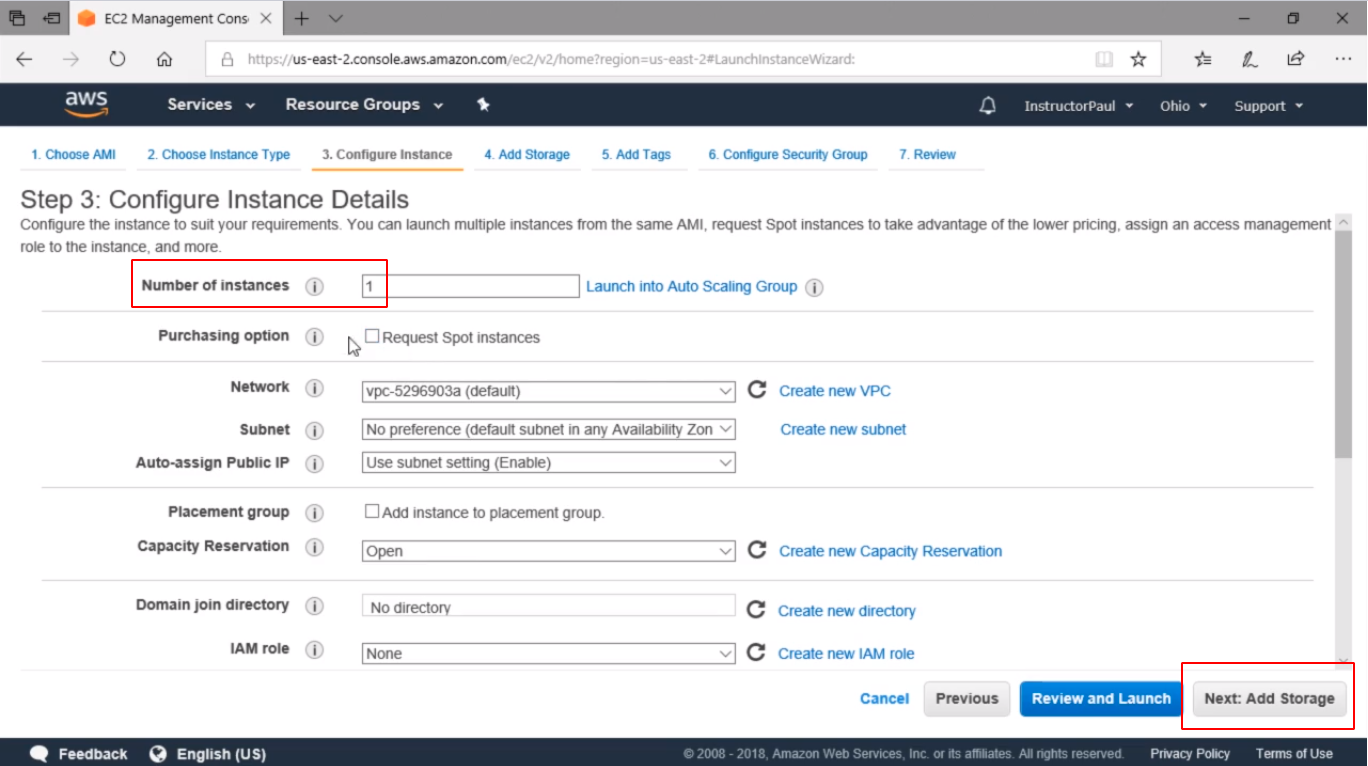This screenshot has height=766, width=1368.
Task: Click info icon for Domain join directory
Action: click(x=314, y=606)
